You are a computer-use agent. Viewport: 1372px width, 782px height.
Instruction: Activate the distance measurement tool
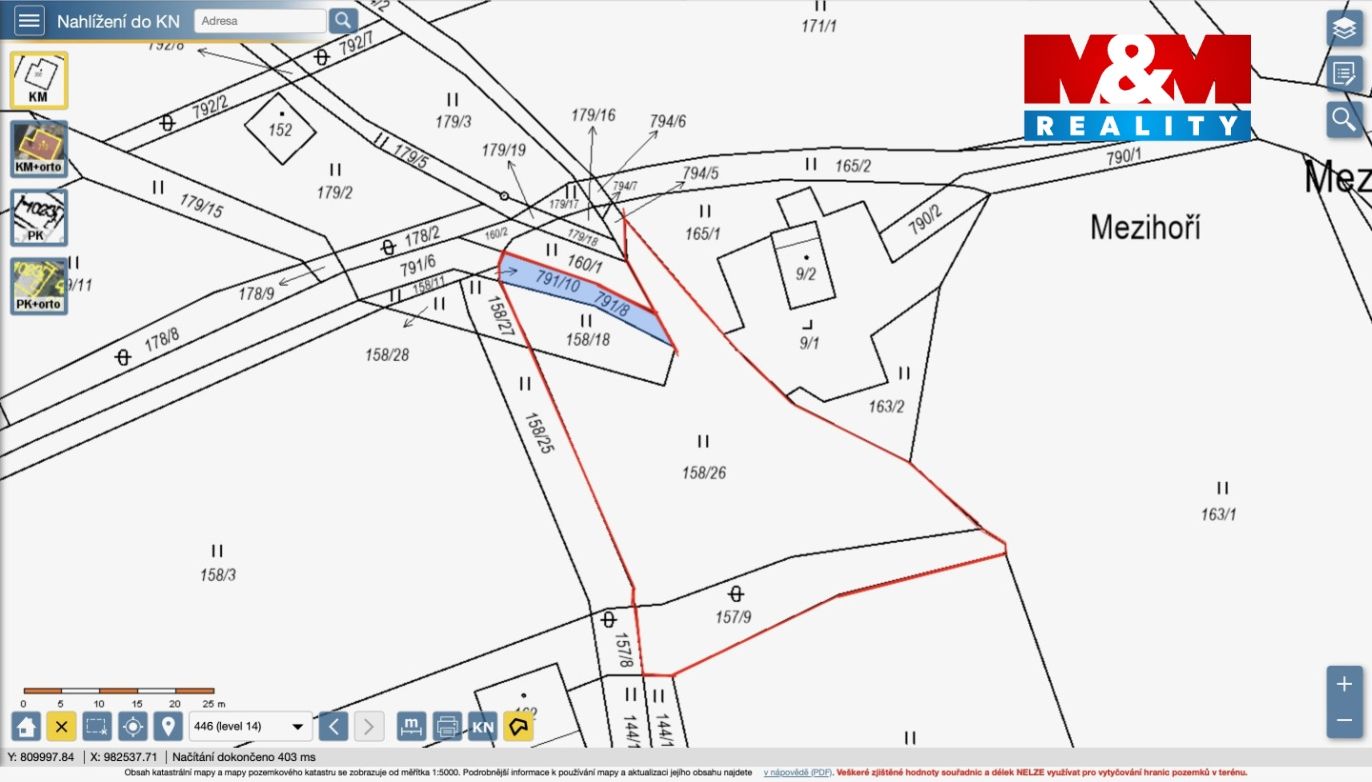[411, 726]
